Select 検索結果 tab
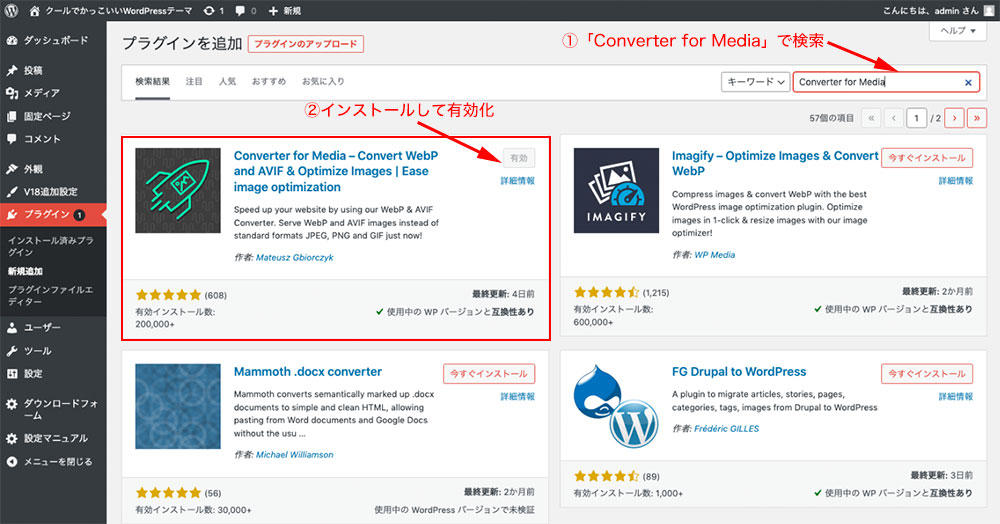 click(152, 82)
